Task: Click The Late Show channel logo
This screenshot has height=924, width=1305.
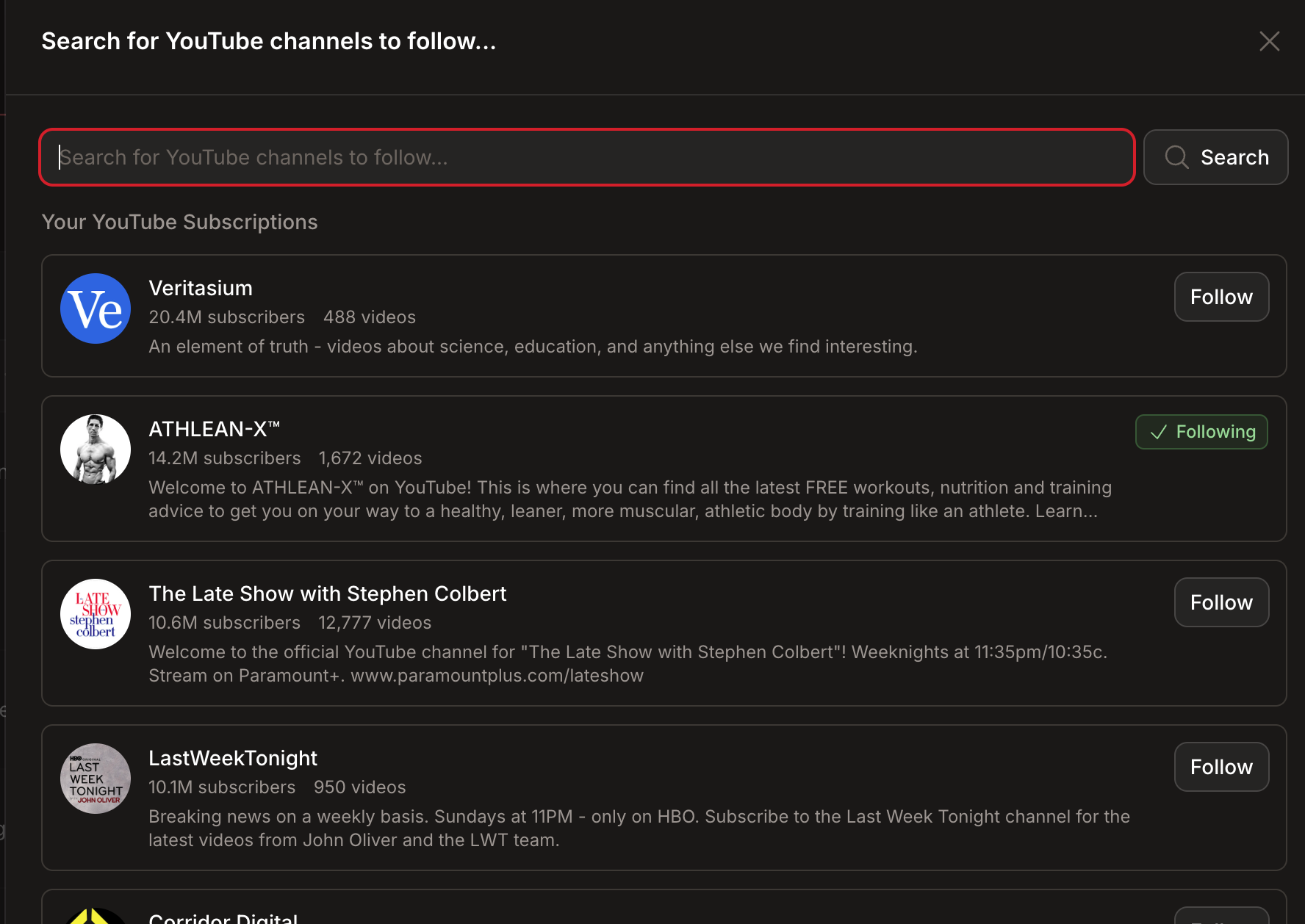Action: point(96,614)
